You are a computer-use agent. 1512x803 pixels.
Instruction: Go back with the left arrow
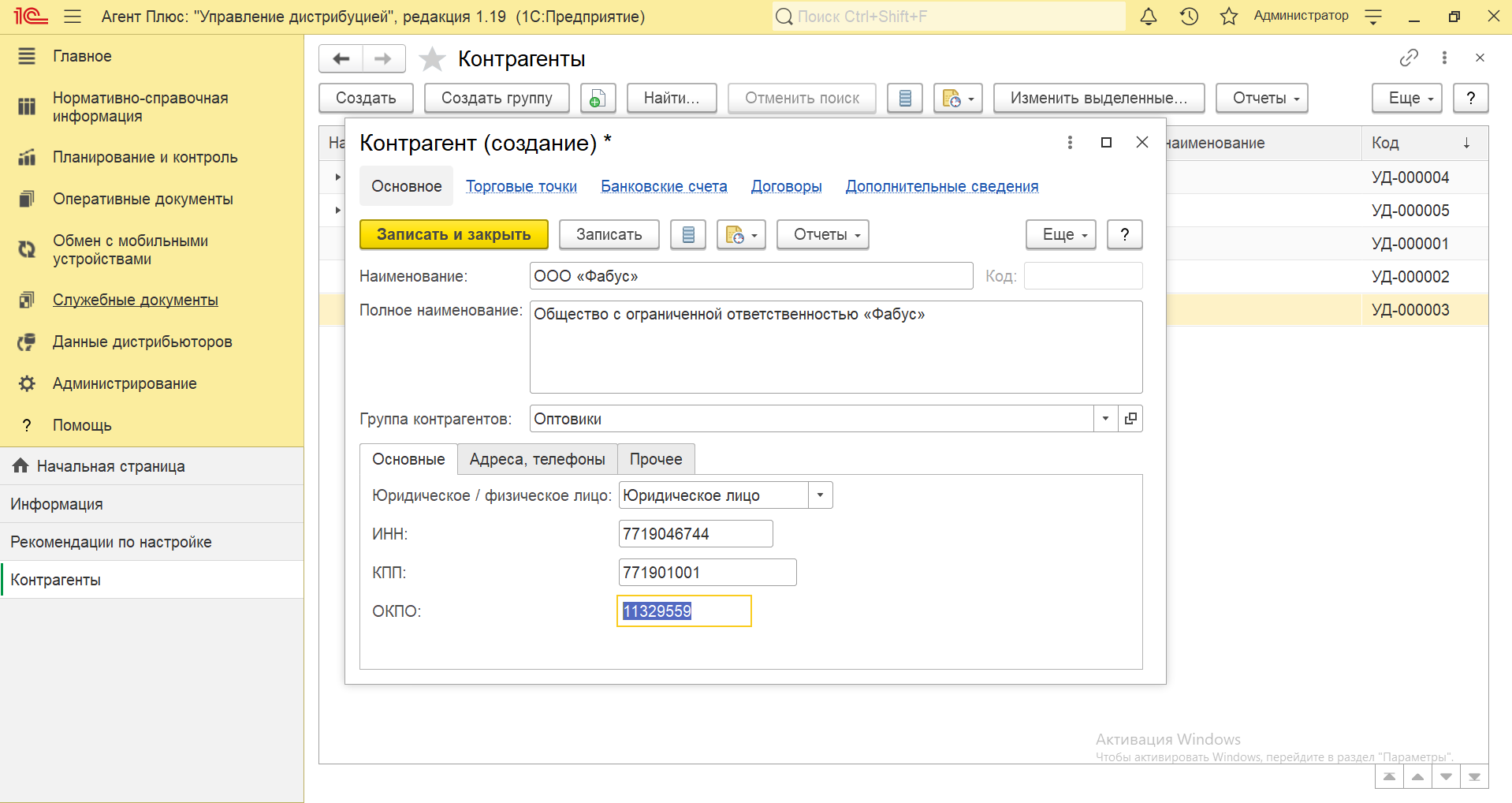coord(341,58)
